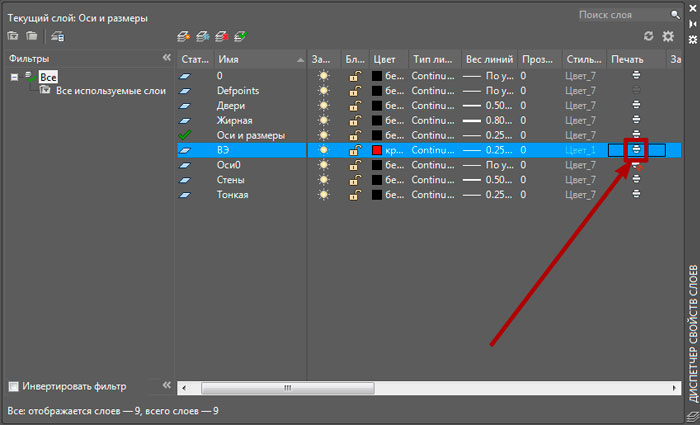Set current layer with green check icon
Viewport: 700px width, 425px height.
pos(241,36)
